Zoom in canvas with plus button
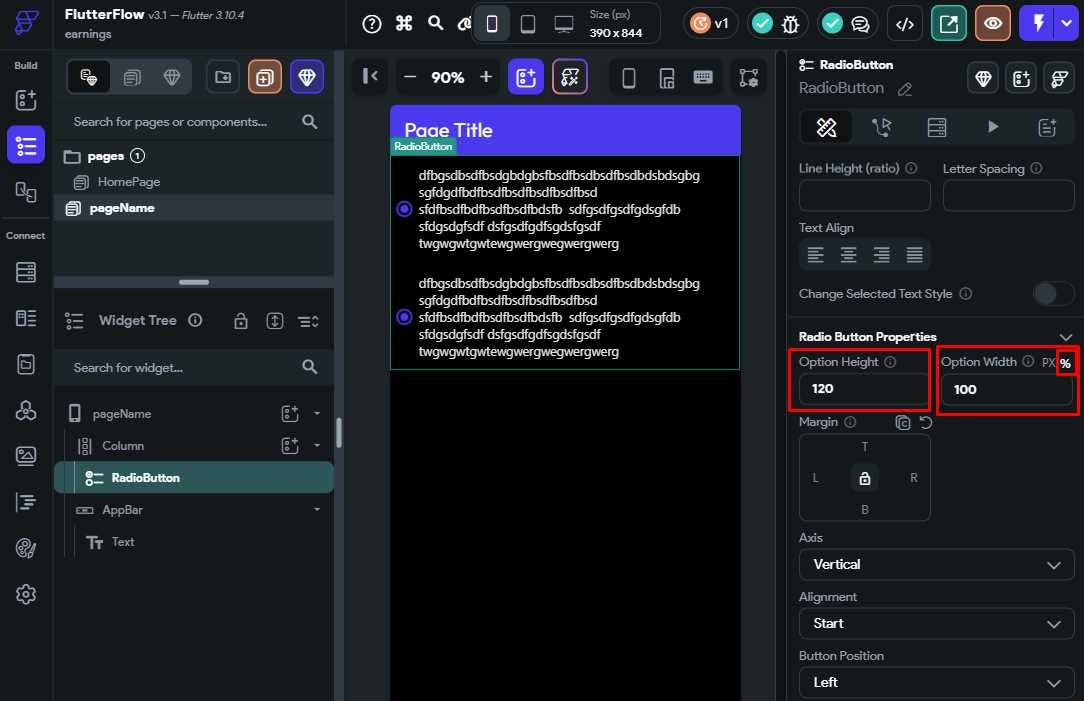The width and height of the screenshot is (1084, 701). pos(486,77)
